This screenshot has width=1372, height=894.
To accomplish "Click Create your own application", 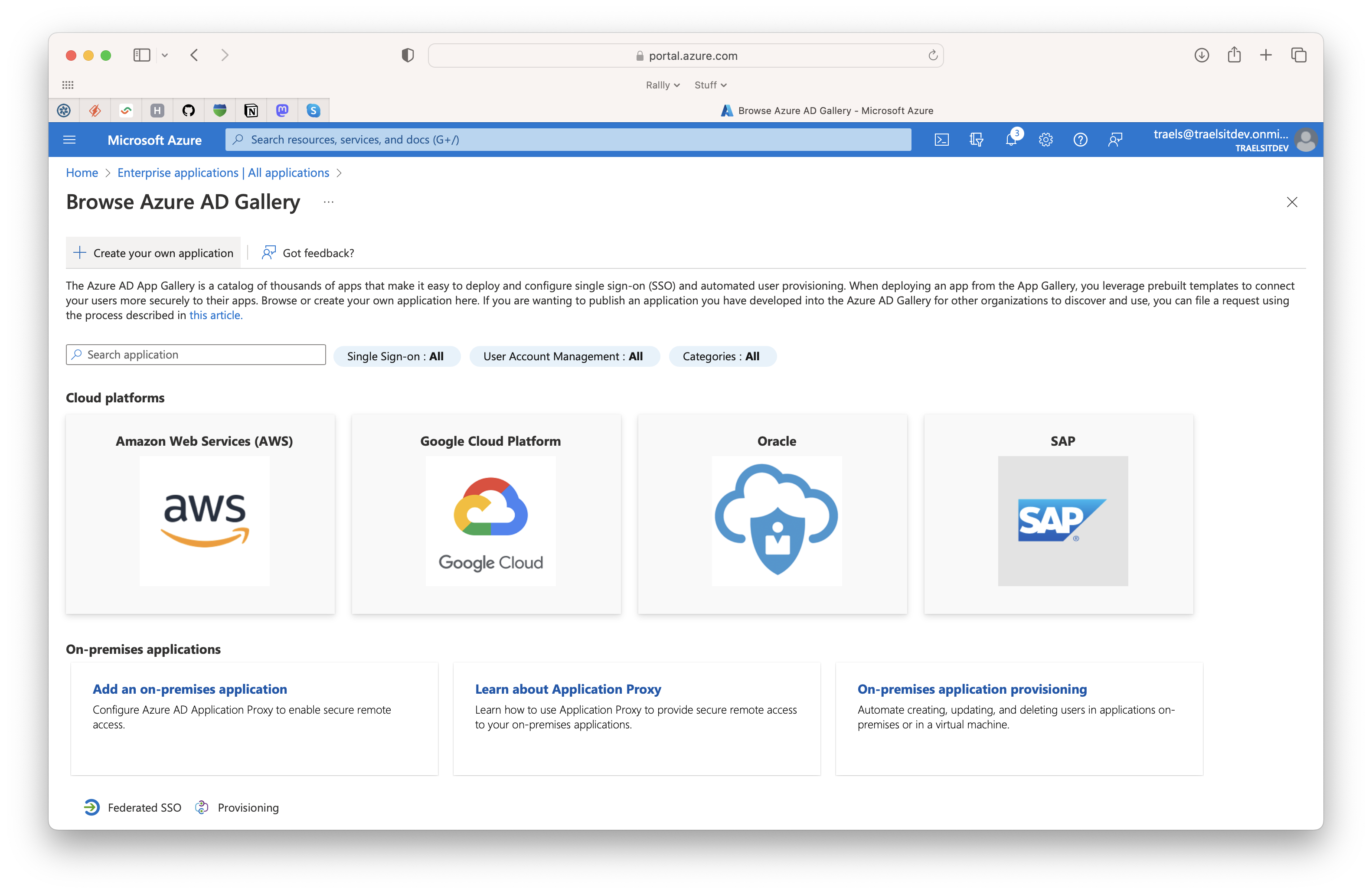I will point(154,253).
